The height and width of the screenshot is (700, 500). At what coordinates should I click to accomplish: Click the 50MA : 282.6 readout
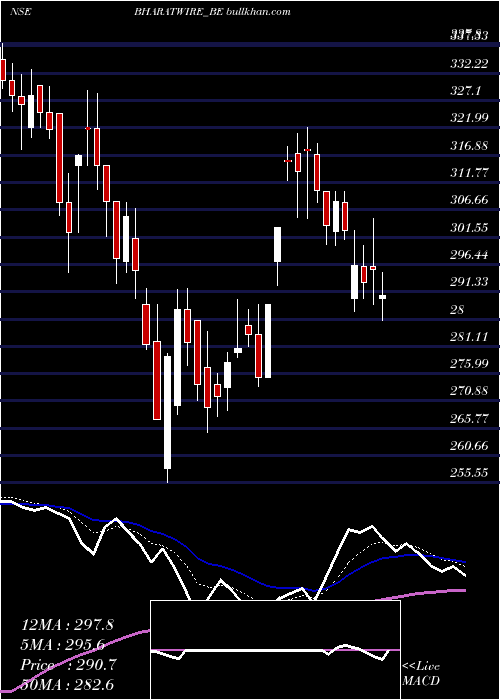[x=66, y=684]
